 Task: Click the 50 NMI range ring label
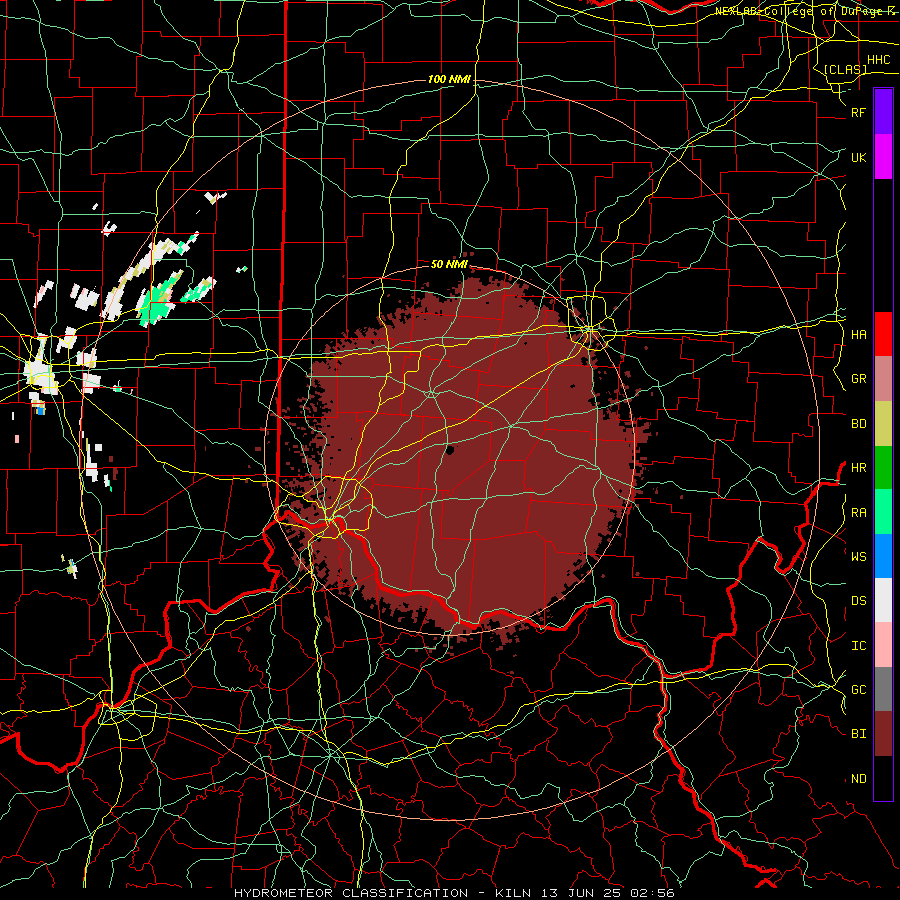click(x=449, y=264)
